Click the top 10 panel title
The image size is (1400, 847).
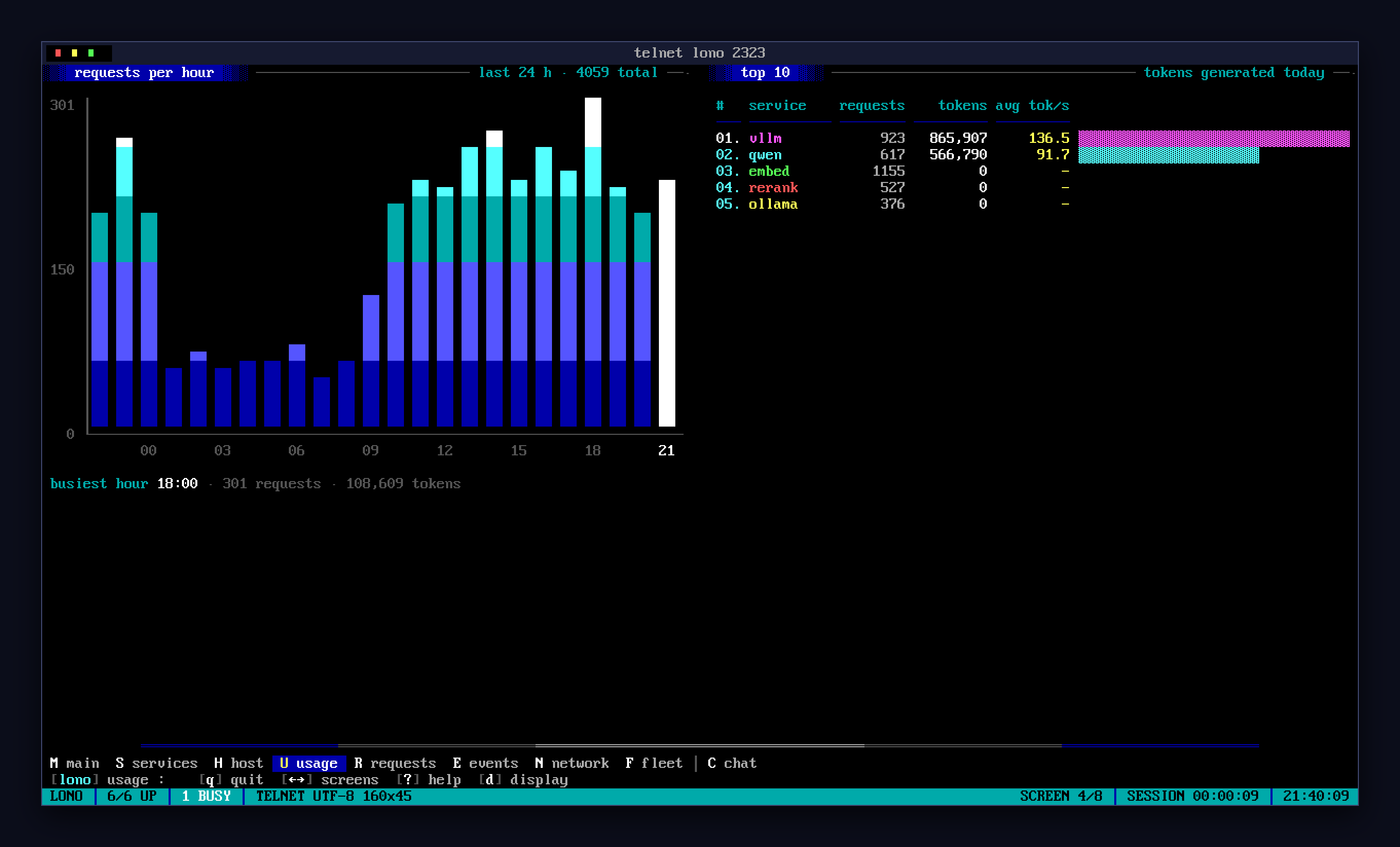[x=765, y=72]
